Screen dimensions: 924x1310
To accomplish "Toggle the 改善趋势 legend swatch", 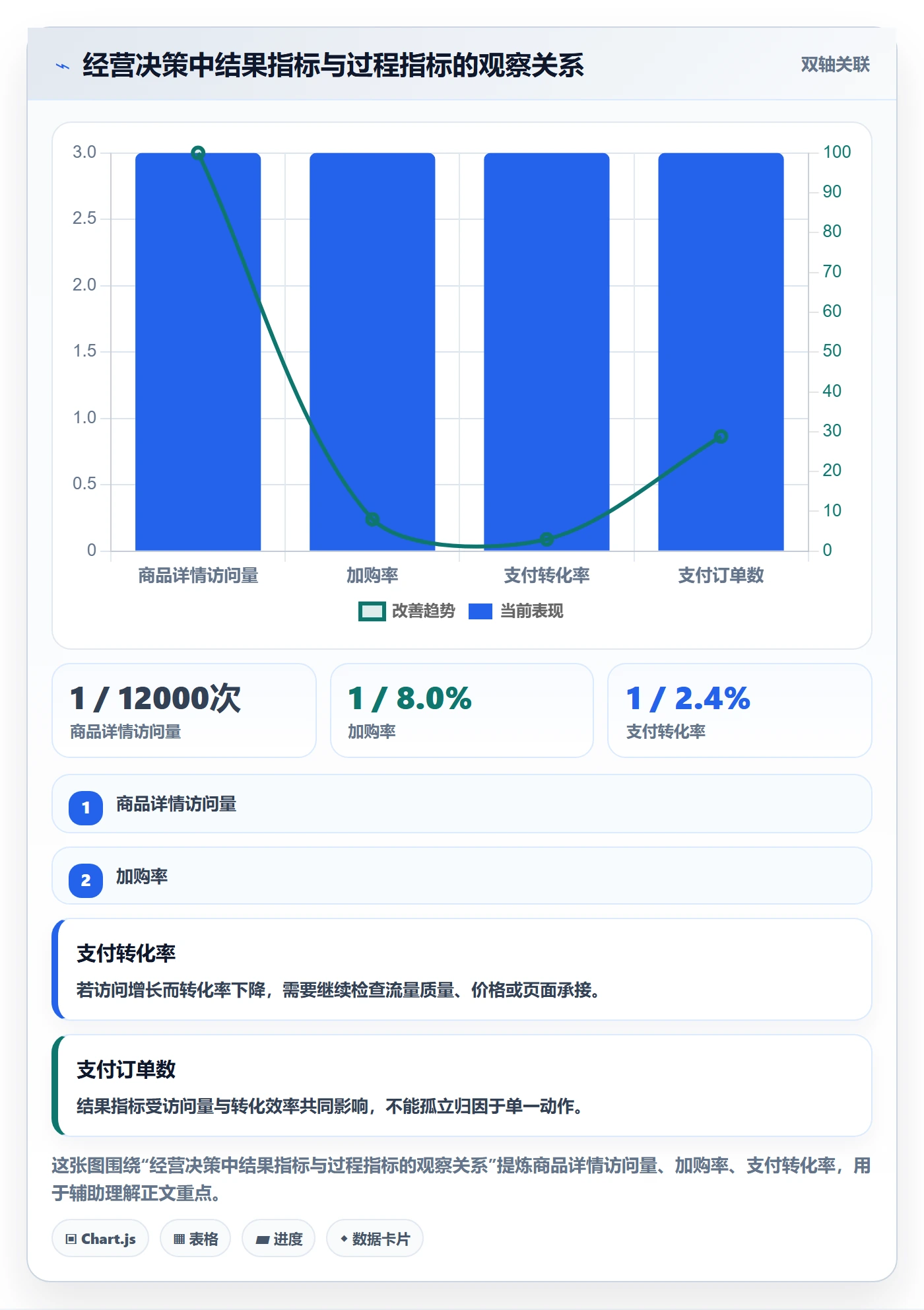I will click(372, 611).
